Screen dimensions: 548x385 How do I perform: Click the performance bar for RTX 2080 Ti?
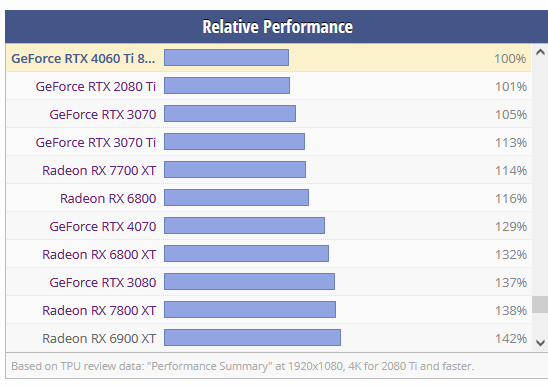227,85
